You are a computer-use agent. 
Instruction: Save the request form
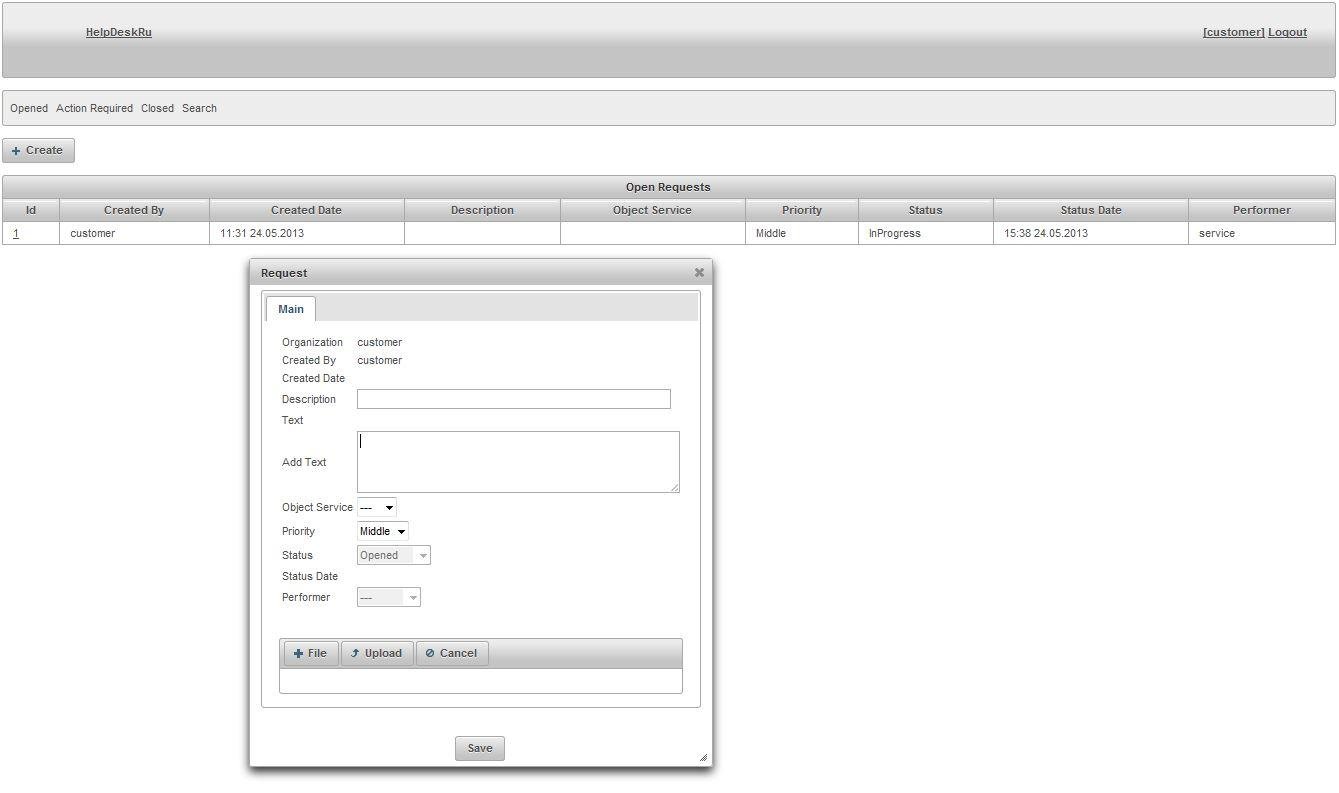[479, 747]
